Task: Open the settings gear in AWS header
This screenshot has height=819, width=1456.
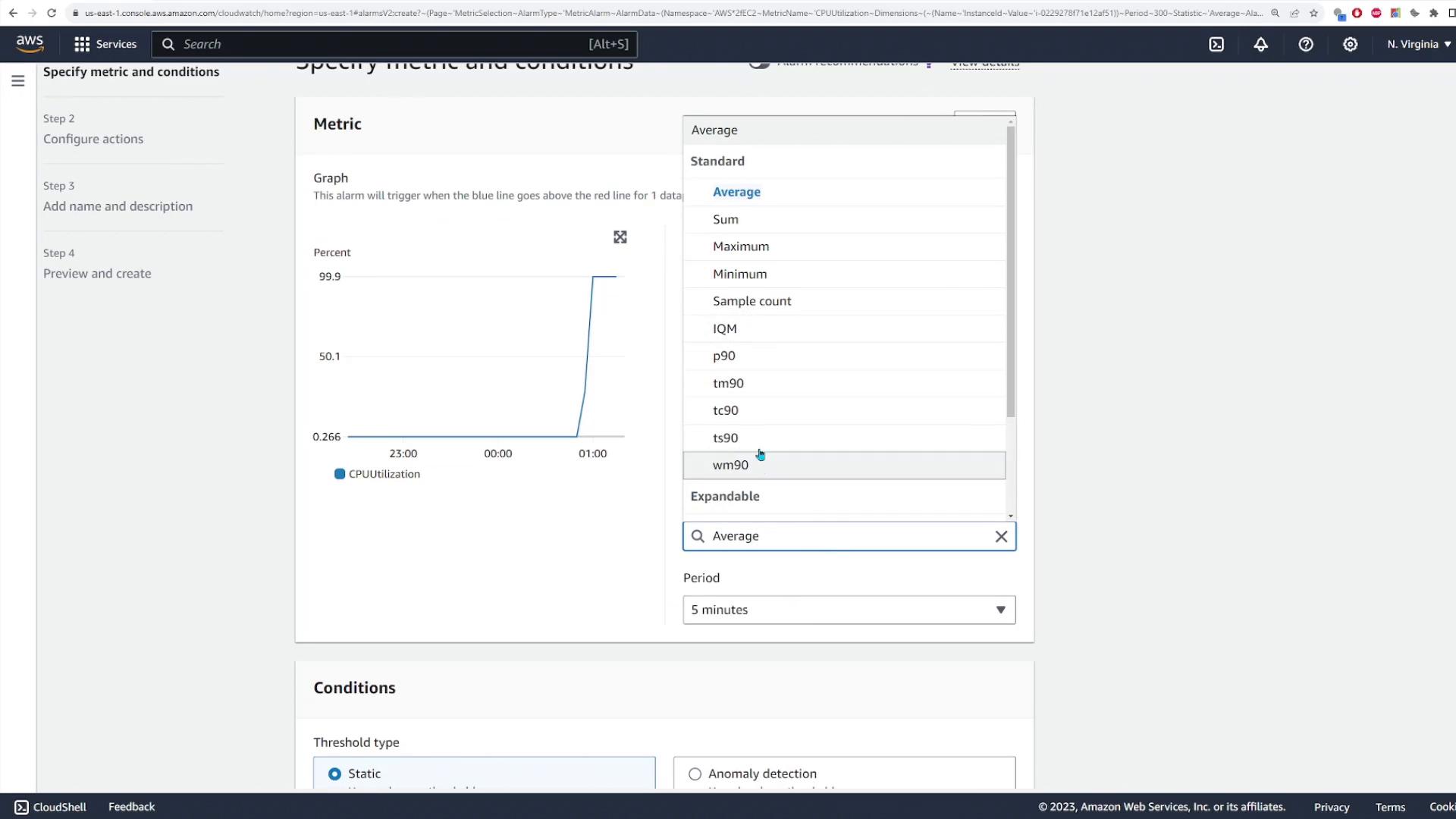Action: 1350,44
